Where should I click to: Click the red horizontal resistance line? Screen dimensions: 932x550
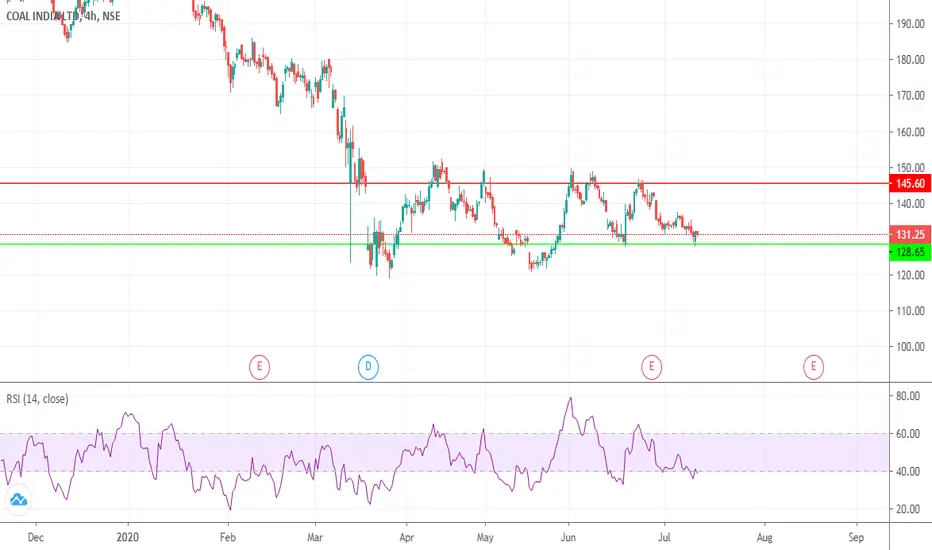coord(445,183)
